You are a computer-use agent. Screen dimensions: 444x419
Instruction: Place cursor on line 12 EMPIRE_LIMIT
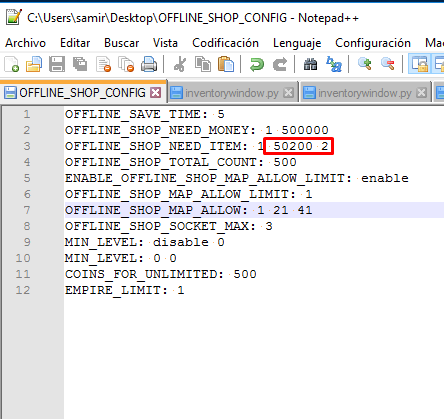click(x=124, y=290)
